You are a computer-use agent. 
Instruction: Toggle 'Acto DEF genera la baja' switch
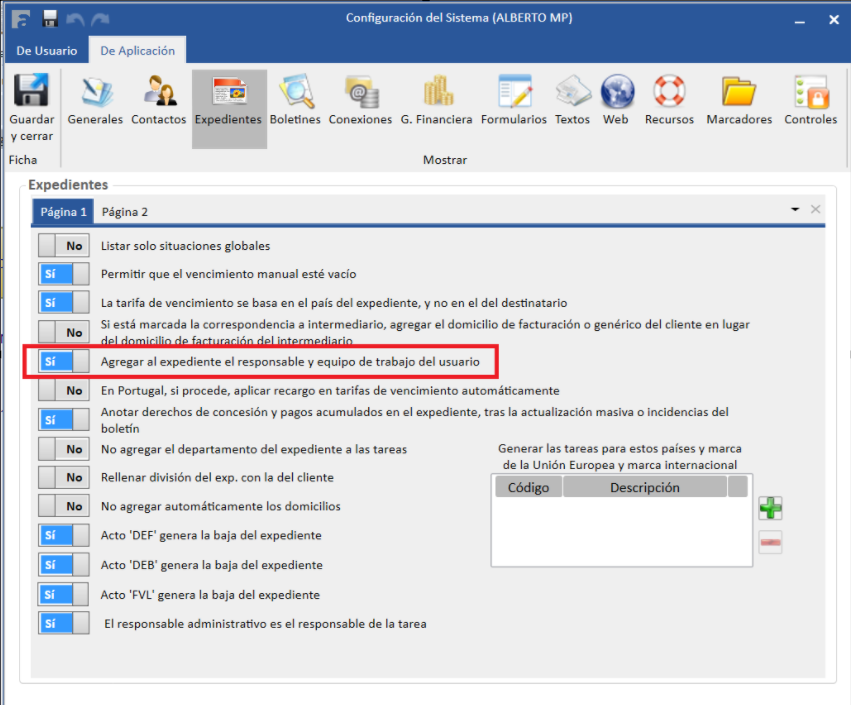[63, 536]
